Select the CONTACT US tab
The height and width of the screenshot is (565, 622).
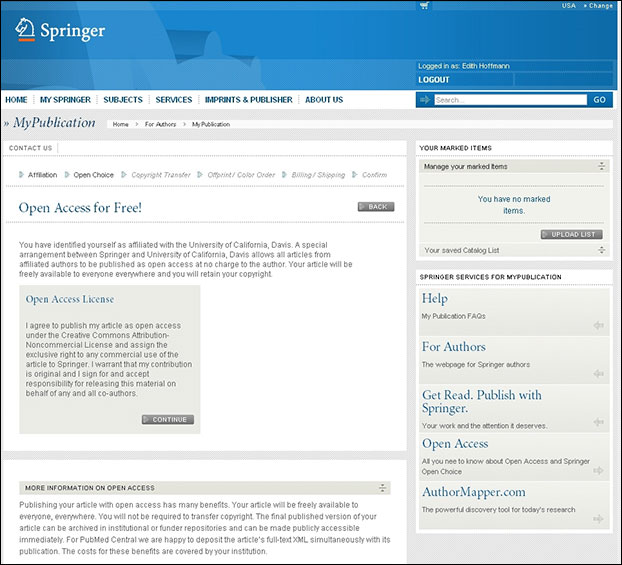click(x=31, y=148)
